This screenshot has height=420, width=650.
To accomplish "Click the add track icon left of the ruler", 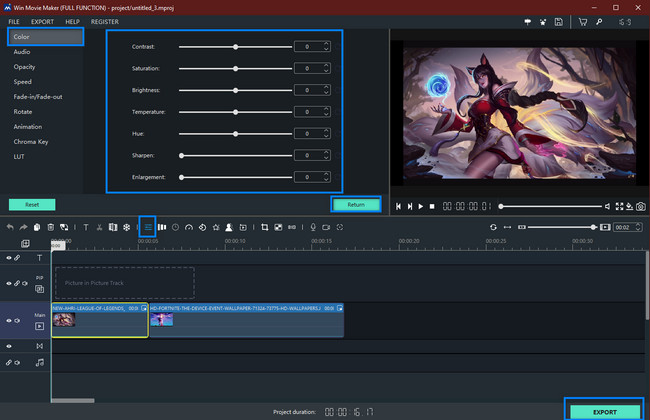I will tap(25, 243).
